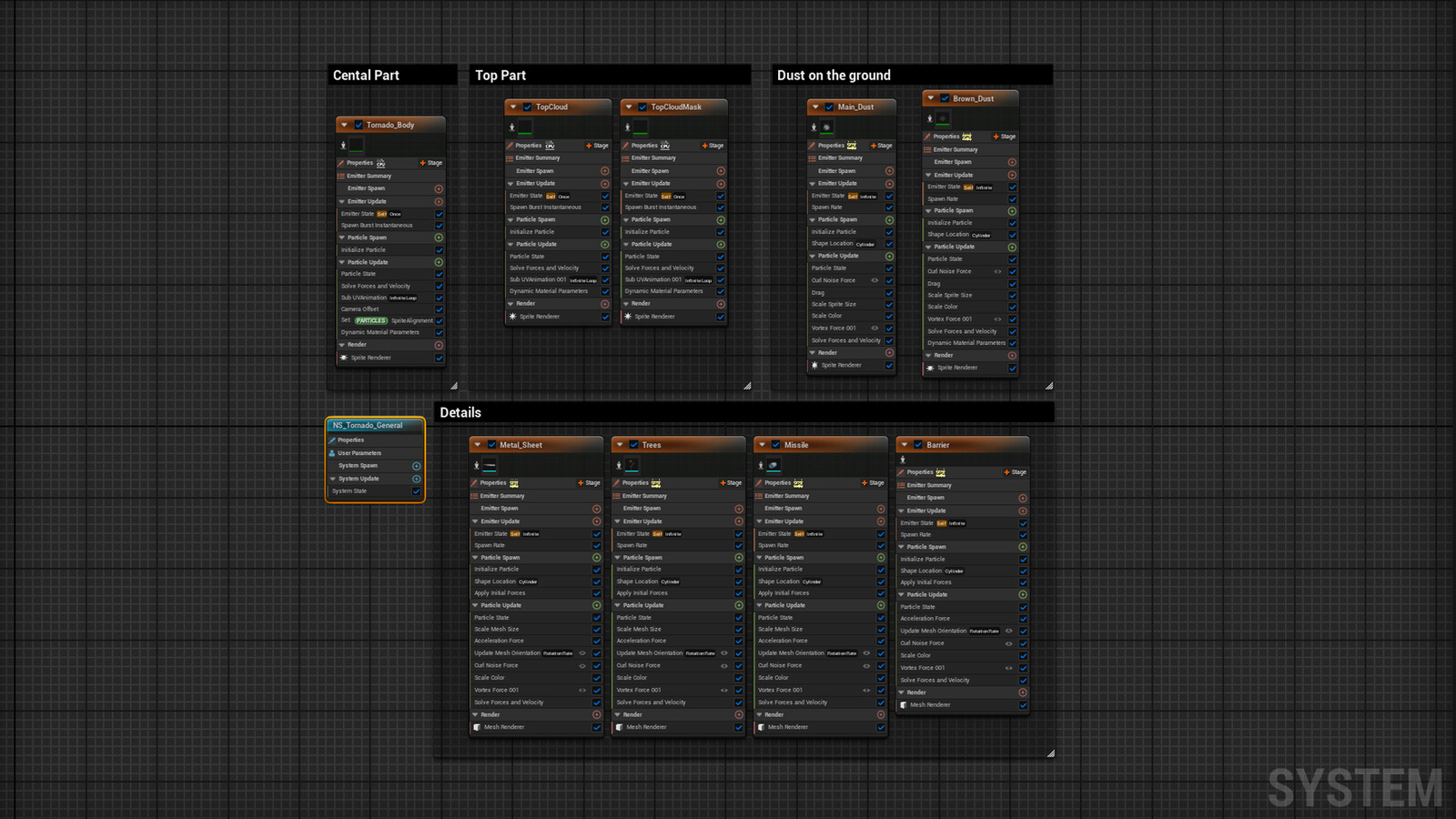
Task: Click GPU sim icon in Main_Dust Properties
Action: point(852,146)
